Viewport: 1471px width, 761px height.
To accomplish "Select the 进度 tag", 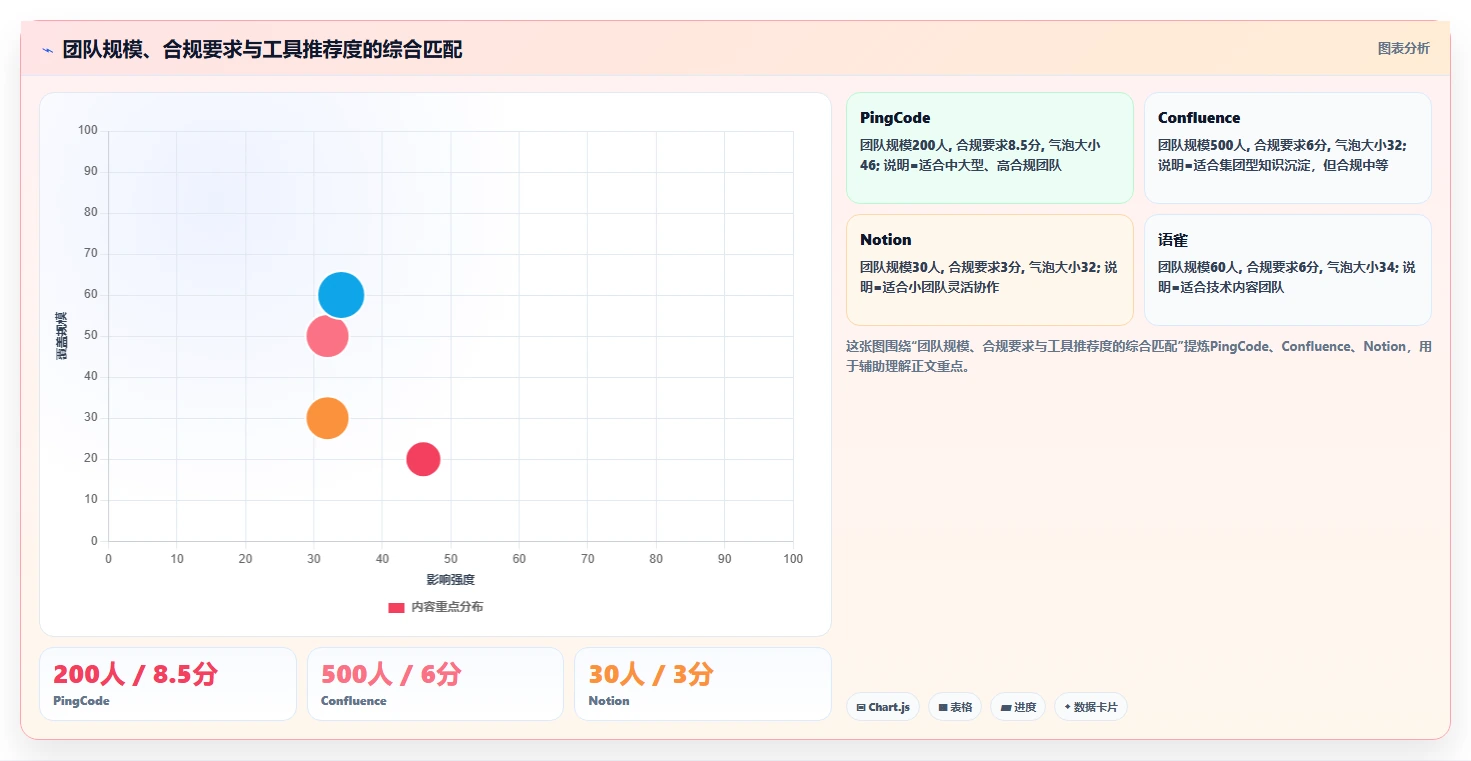I will point(1018,707).
